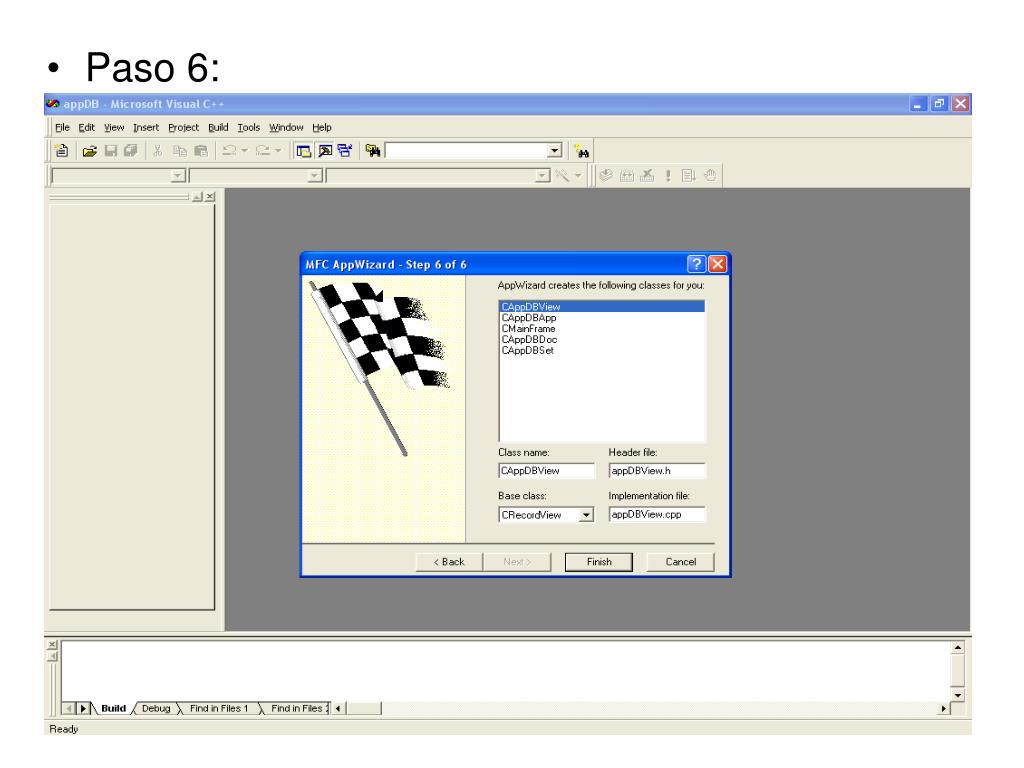Select CAppDBView in the class list
Viewport: 1024px width, 768px height.
(x=602, y=306)
